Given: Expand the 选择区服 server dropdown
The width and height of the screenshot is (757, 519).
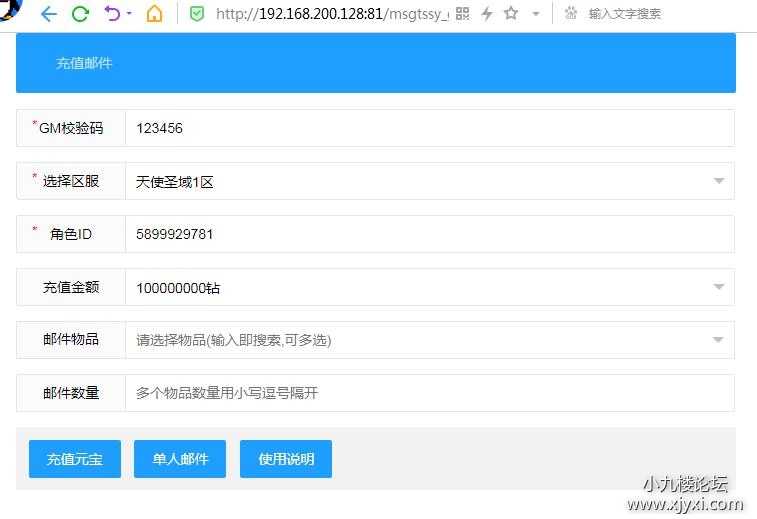Looking at the screenshot, I should [718, 181].
